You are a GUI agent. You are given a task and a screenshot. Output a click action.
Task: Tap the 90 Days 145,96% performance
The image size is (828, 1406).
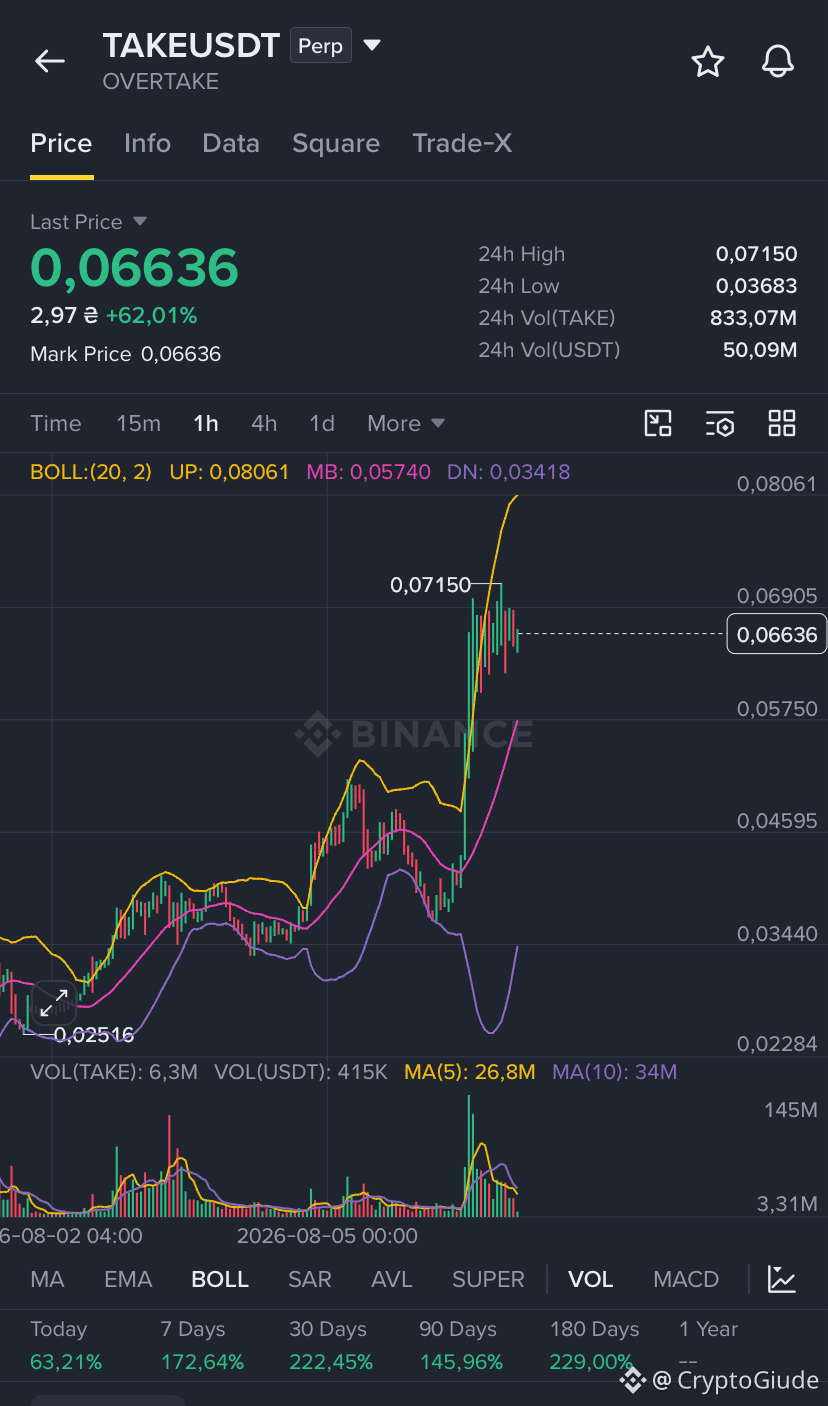pos(461,1345)
